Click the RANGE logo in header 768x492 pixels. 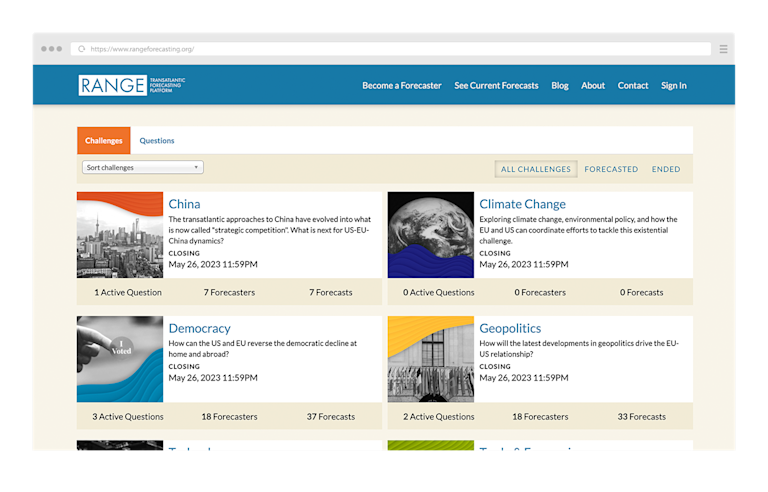132,85
